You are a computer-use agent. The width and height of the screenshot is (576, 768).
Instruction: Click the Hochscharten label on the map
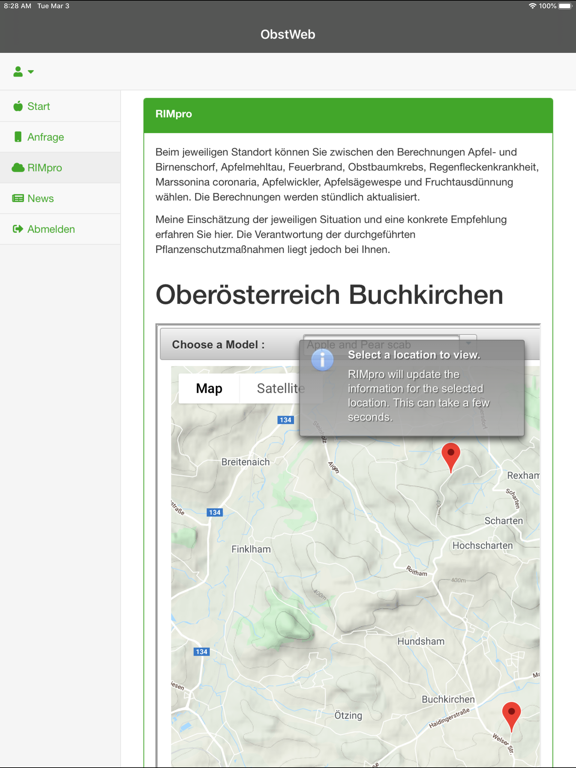(482, 545)
